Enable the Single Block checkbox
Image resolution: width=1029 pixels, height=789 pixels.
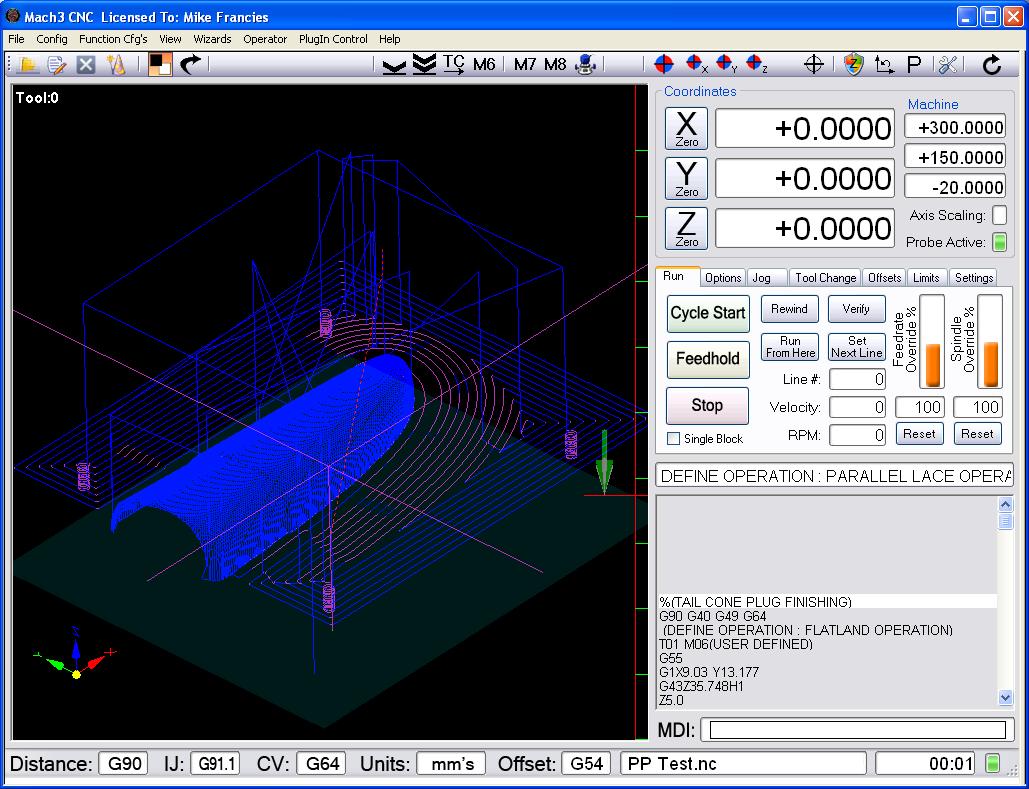673,439
